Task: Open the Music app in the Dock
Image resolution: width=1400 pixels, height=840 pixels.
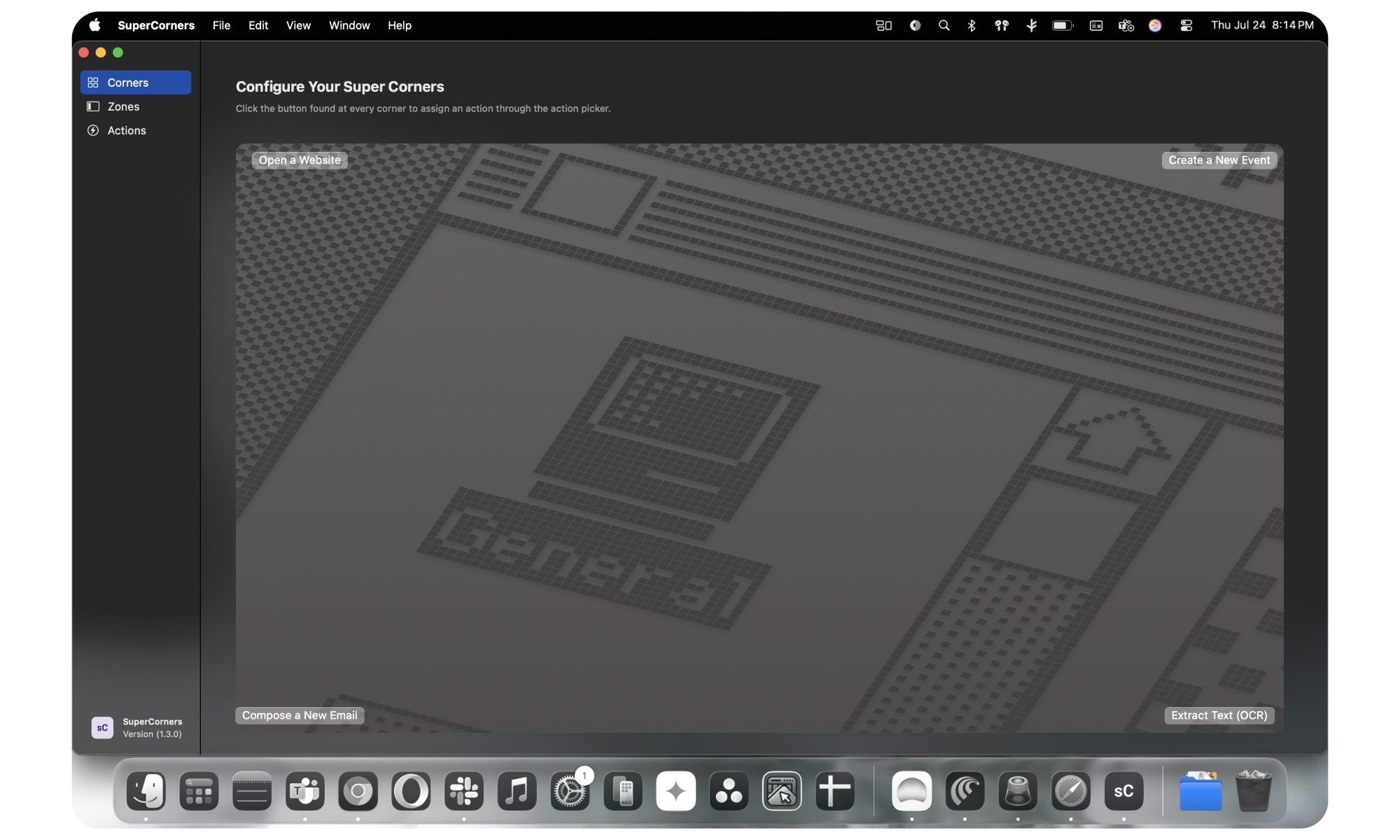Action: (517, 791)
